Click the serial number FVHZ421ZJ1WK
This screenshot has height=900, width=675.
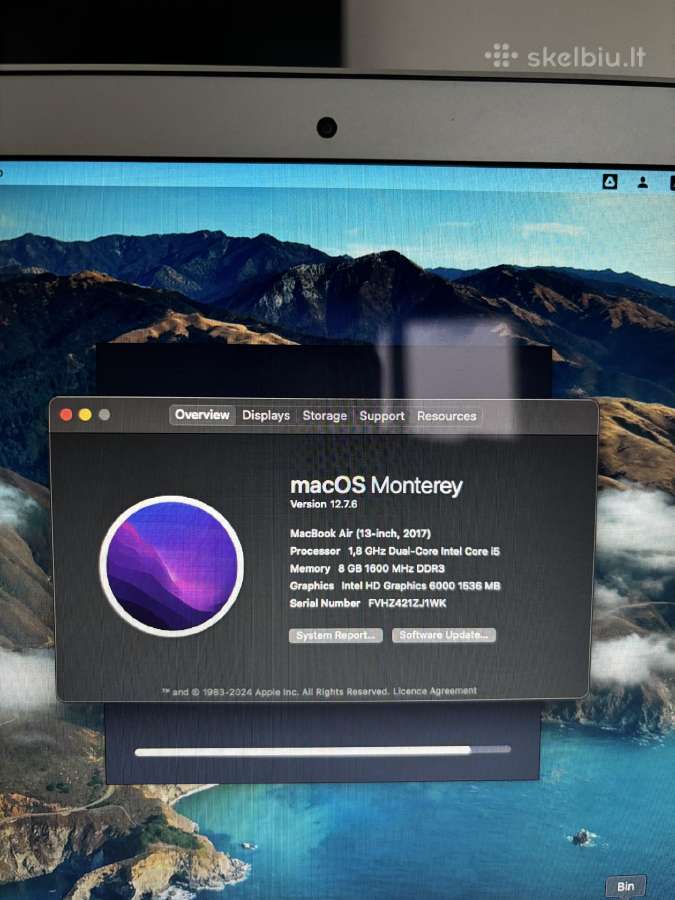click(x=407, y=603)
